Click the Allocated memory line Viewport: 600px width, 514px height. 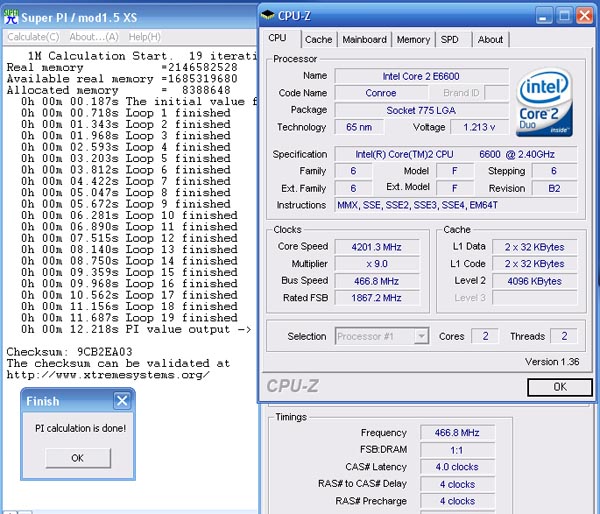point(119,90)
